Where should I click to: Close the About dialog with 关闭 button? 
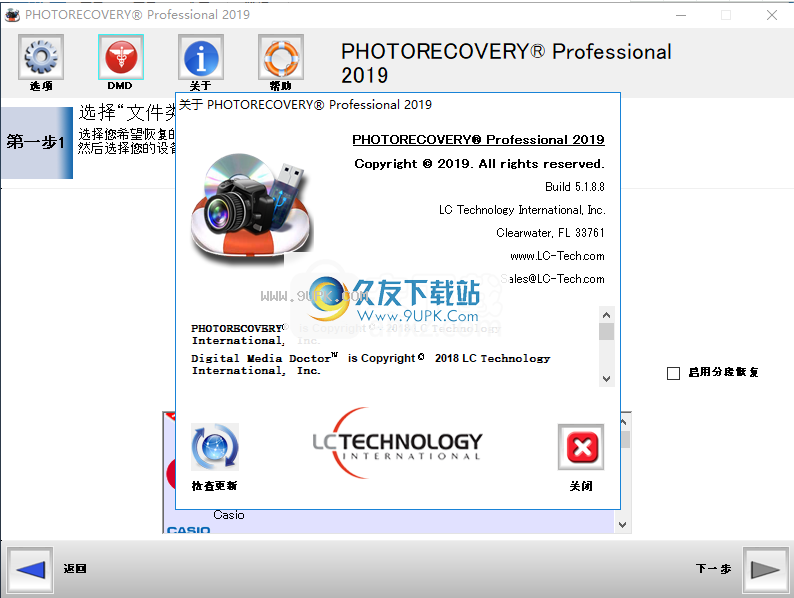581,447
